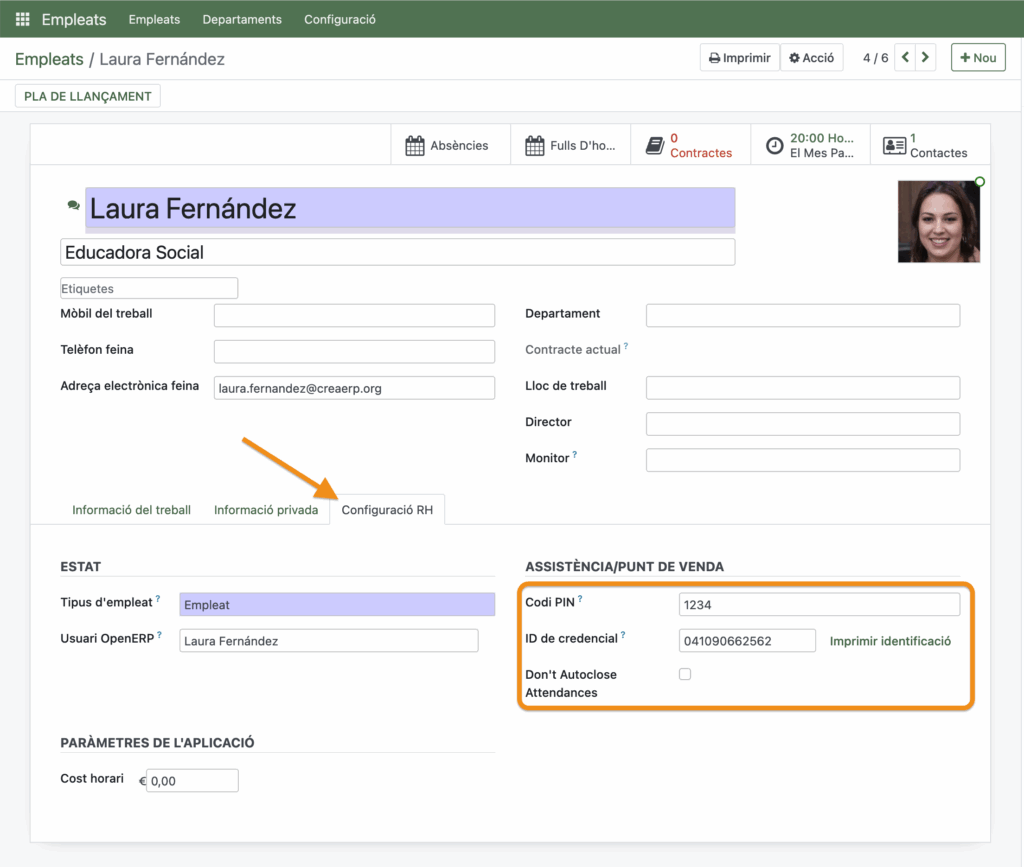Click the chat bubble icon beside employee name
This screenshot has height=867, width=1024.
pyautogui.click(x=73, y=205)
